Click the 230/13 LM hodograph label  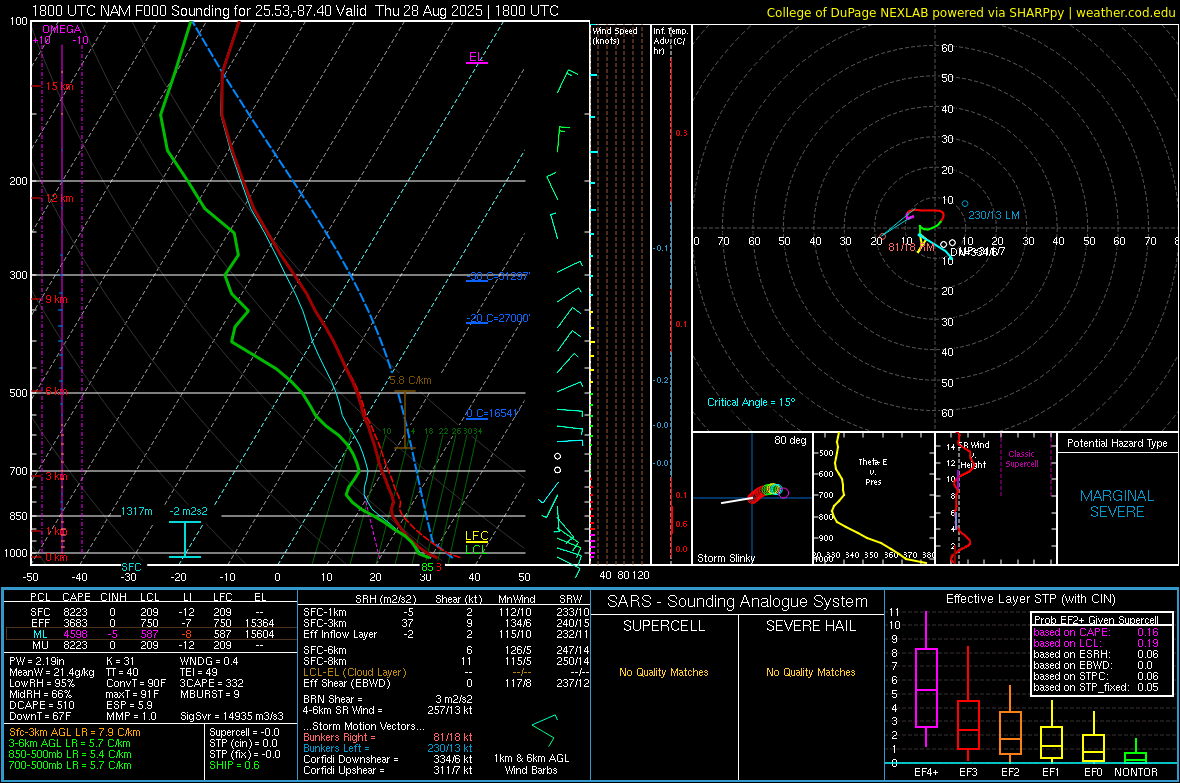click(993, 215)
